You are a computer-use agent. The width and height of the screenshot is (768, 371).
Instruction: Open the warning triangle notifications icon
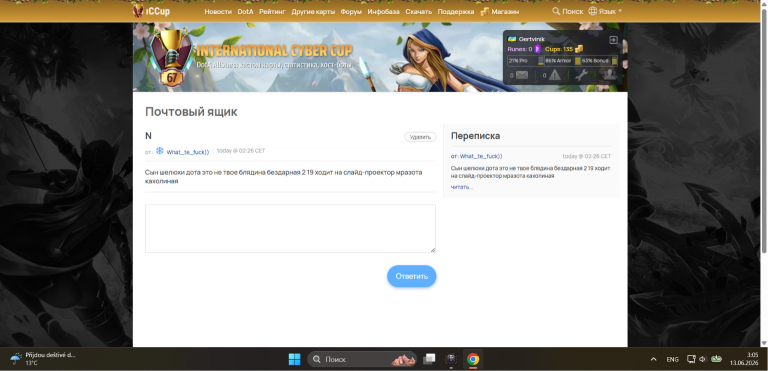[x=554, y=75]
